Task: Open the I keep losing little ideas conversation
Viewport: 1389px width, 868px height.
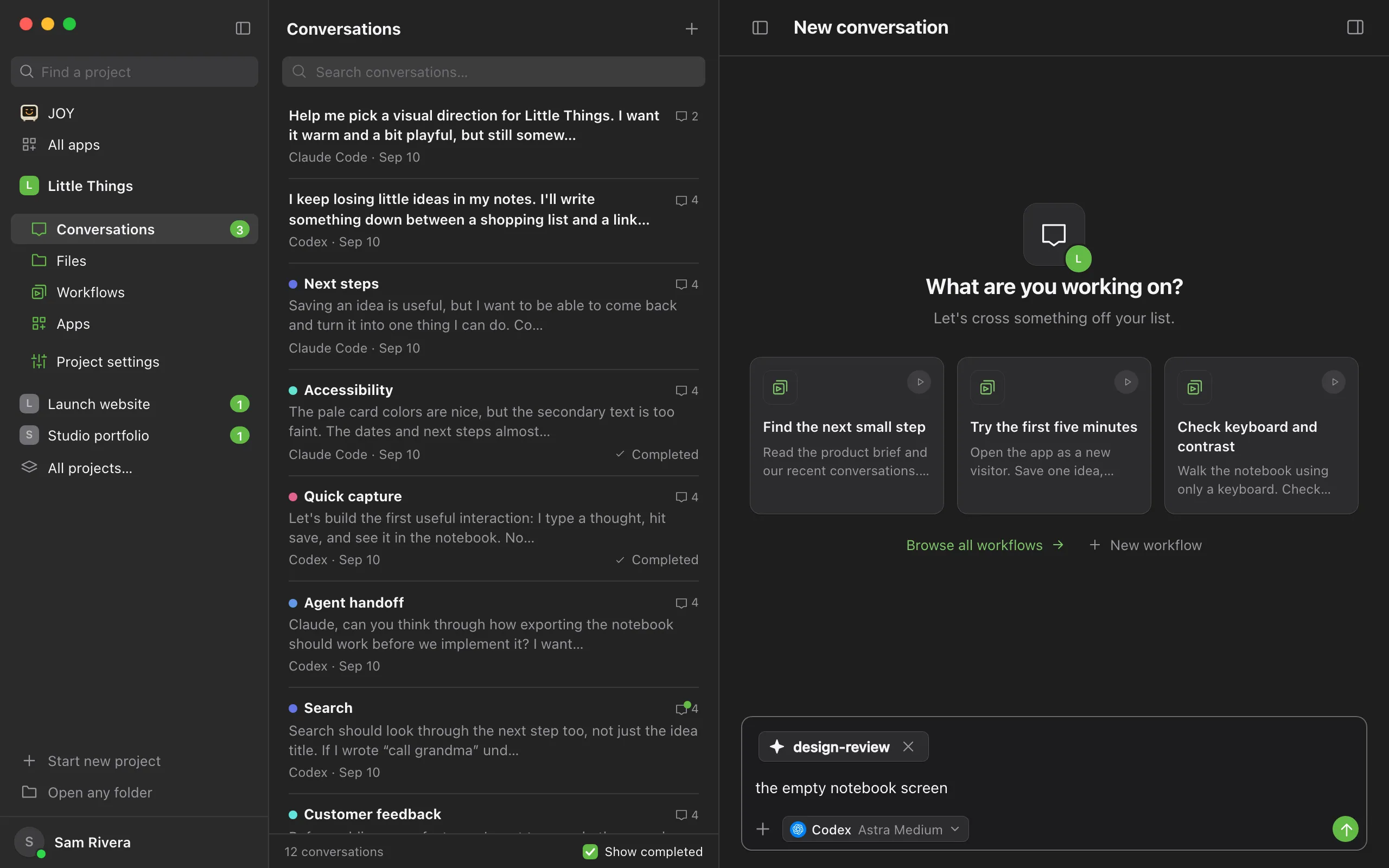Action: [x=494, y=220]
